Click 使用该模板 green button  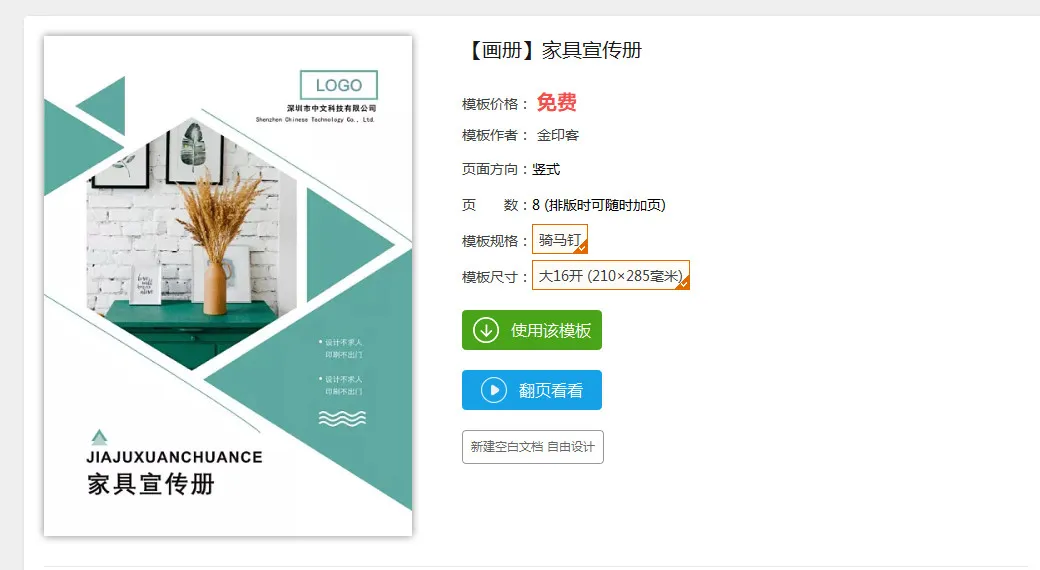(532, 330)
